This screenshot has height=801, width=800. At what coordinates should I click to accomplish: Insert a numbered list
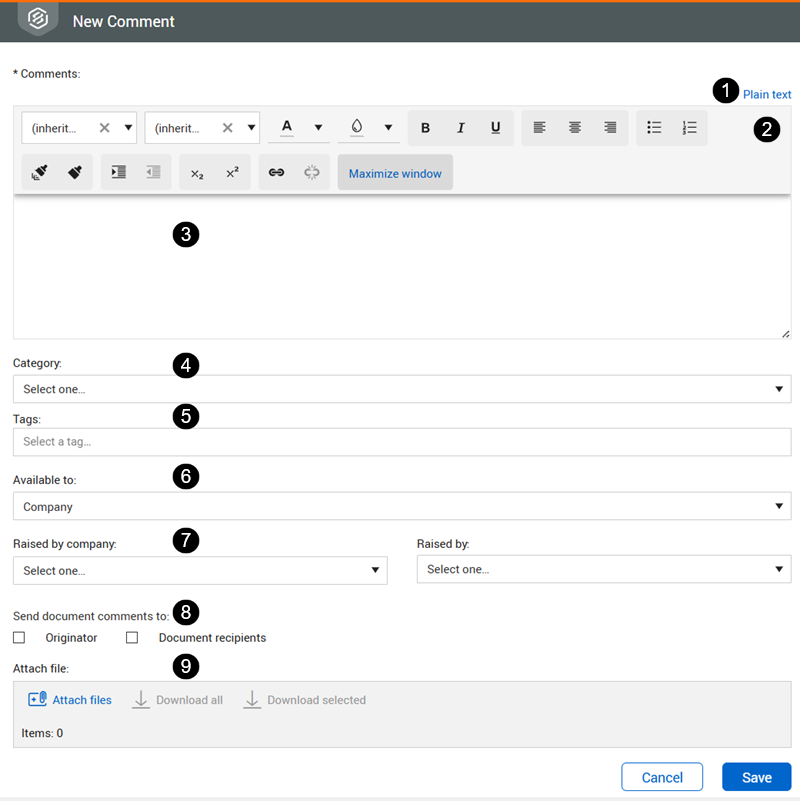[x=689, y=128]
